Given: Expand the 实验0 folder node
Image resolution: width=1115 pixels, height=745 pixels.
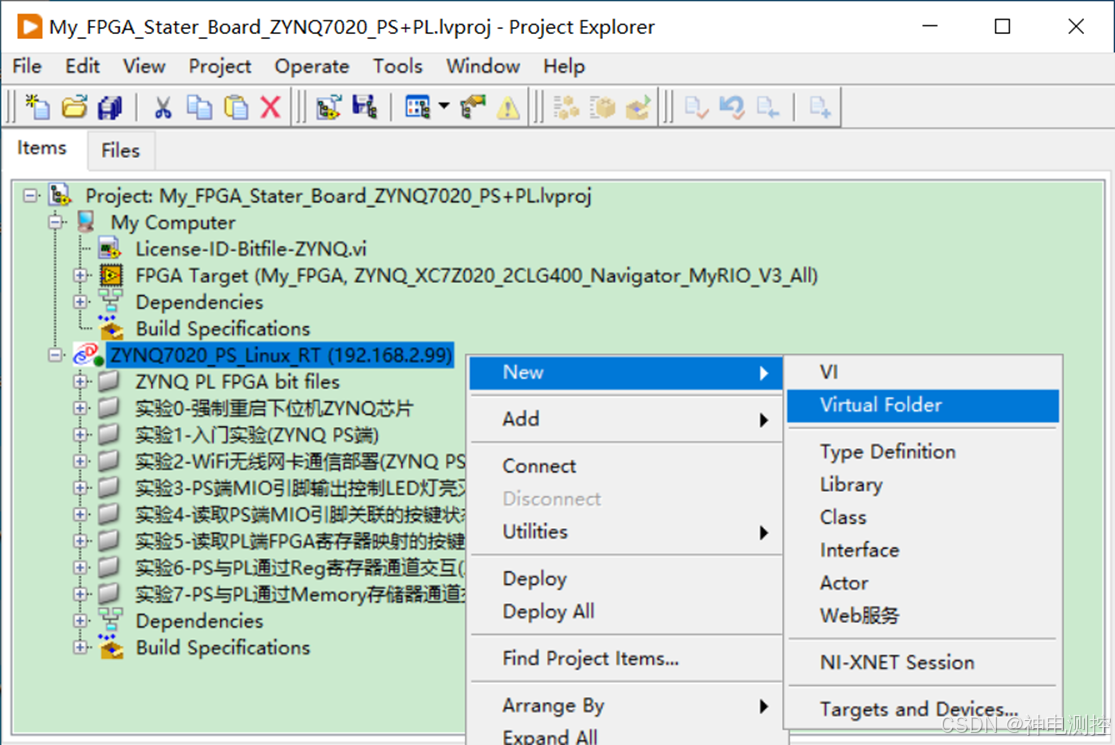Looking at the screenshot, I should (x=81, y=408).
